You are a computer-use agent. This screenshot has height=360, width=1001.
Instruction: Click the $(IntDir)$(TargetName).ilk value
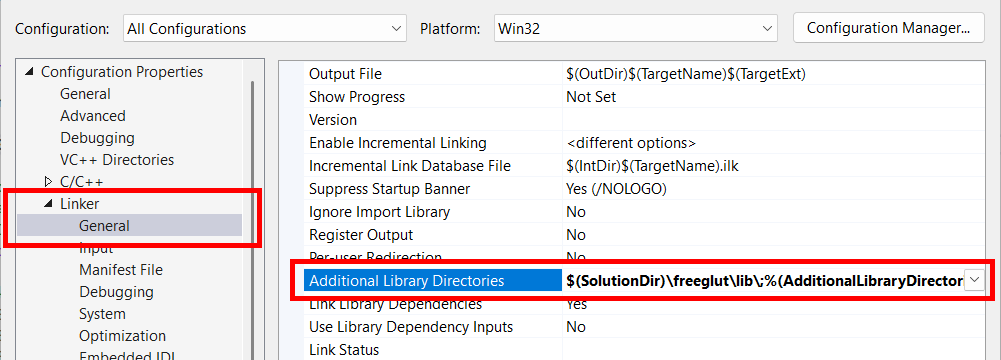652,166
